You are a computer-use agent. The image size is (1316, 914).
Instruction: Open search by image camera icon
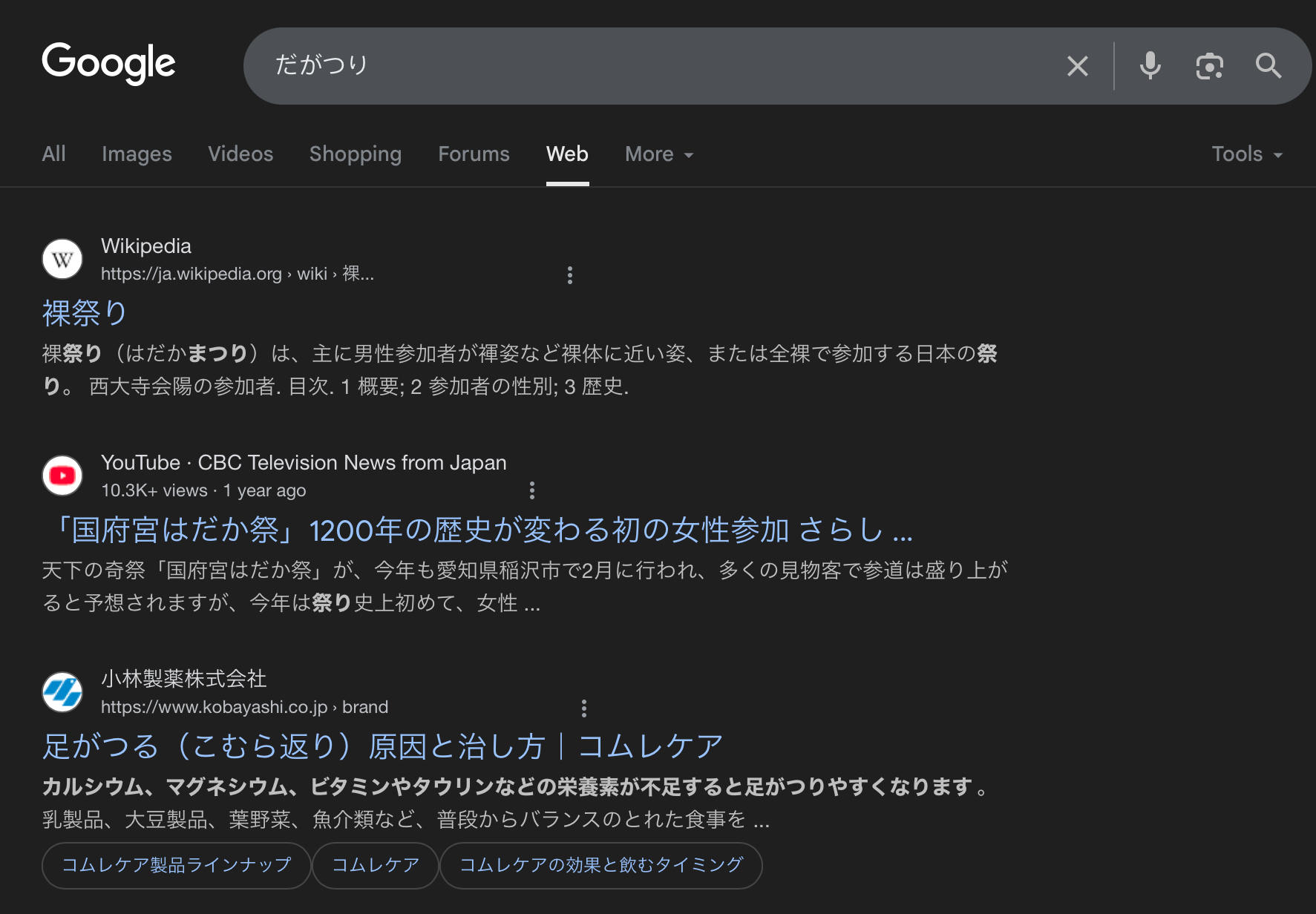coord(1209,66)
